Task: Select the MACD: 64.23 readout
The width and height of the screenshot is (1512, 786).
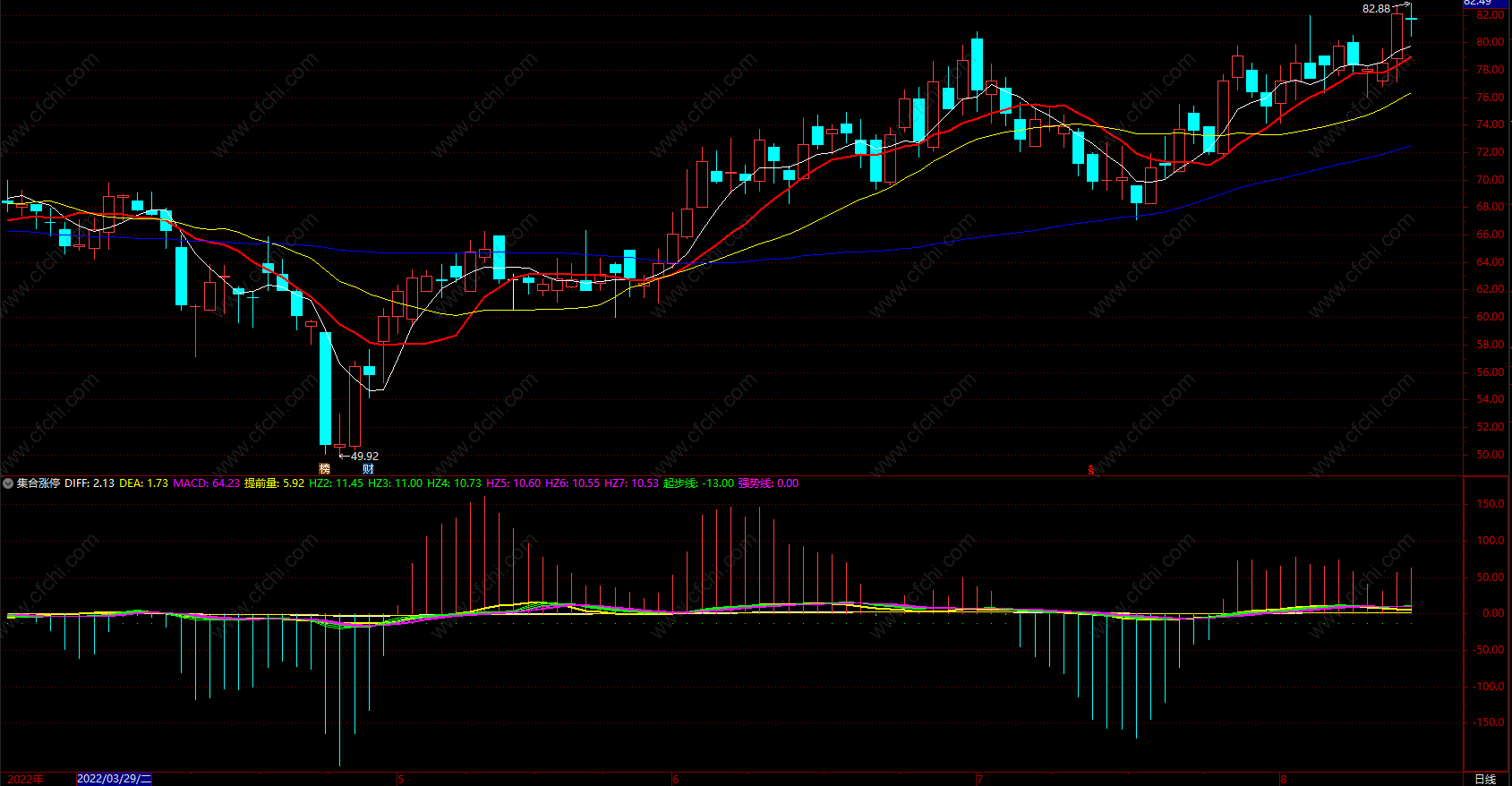Action: click(x=206, y=483)
